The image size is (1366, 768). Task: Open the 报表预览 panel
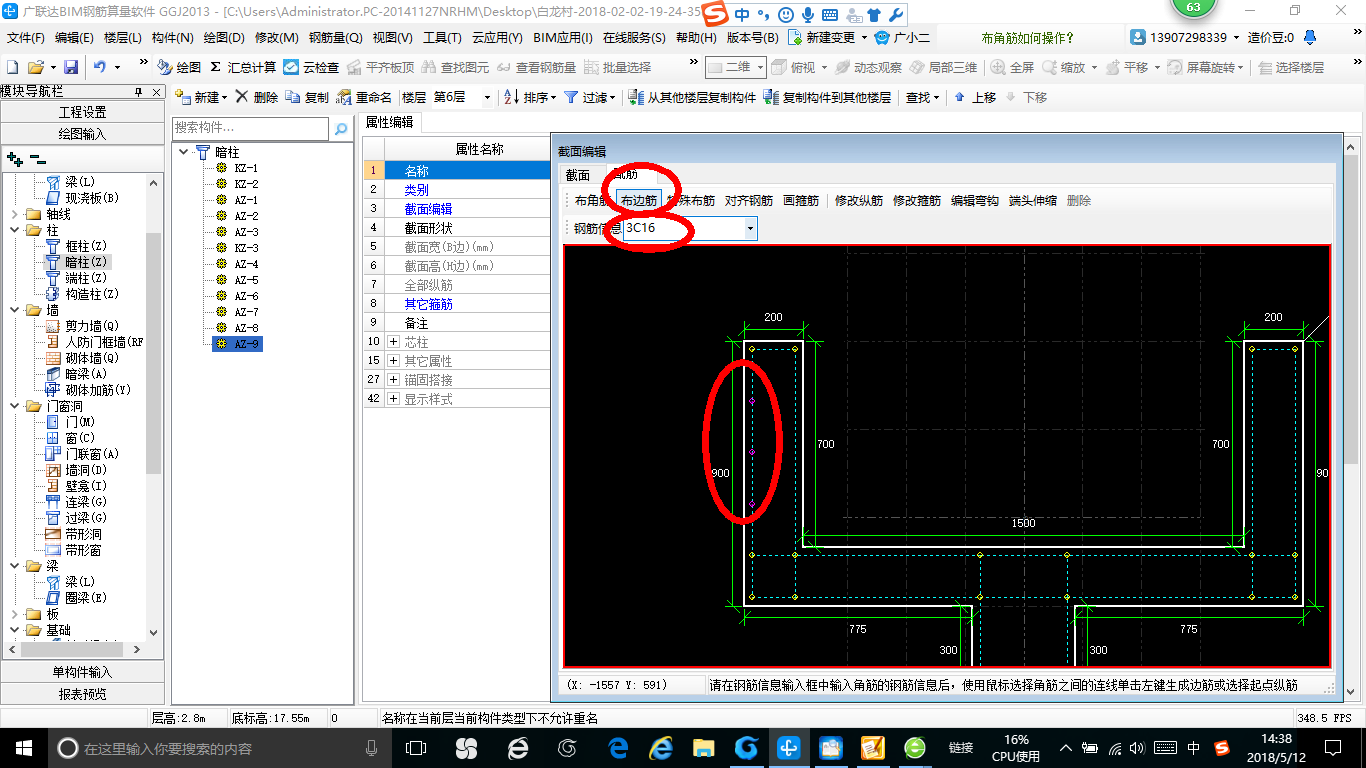click(82, 694)
